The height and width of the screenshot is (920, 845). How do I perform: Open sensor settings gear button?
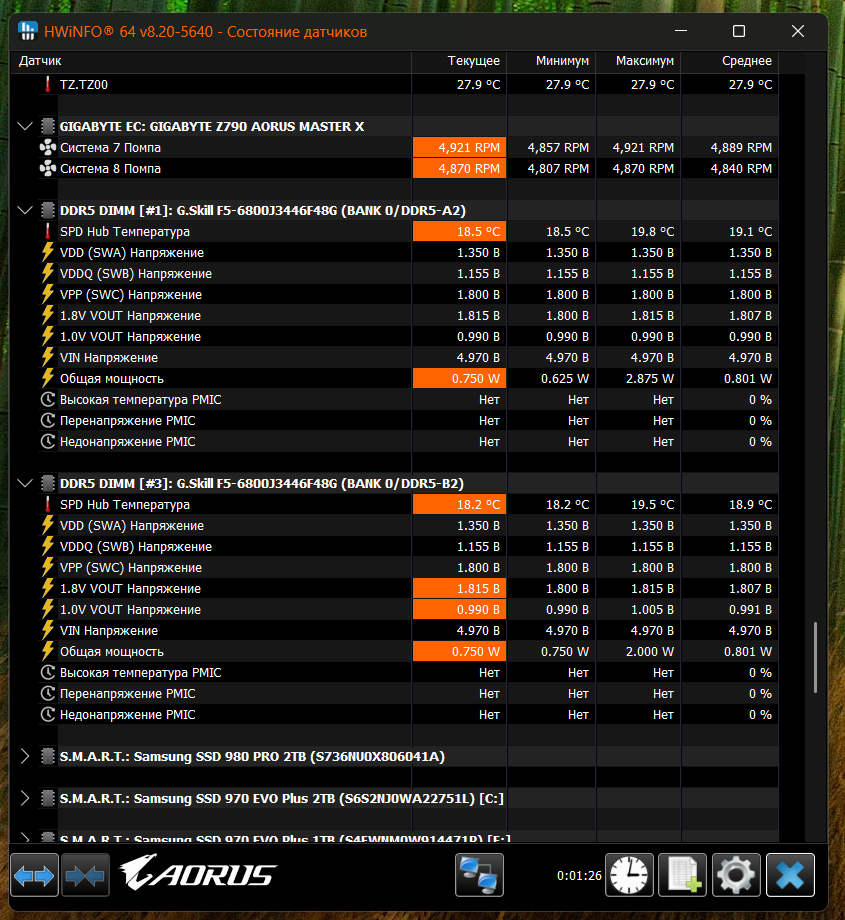[736, 875]
